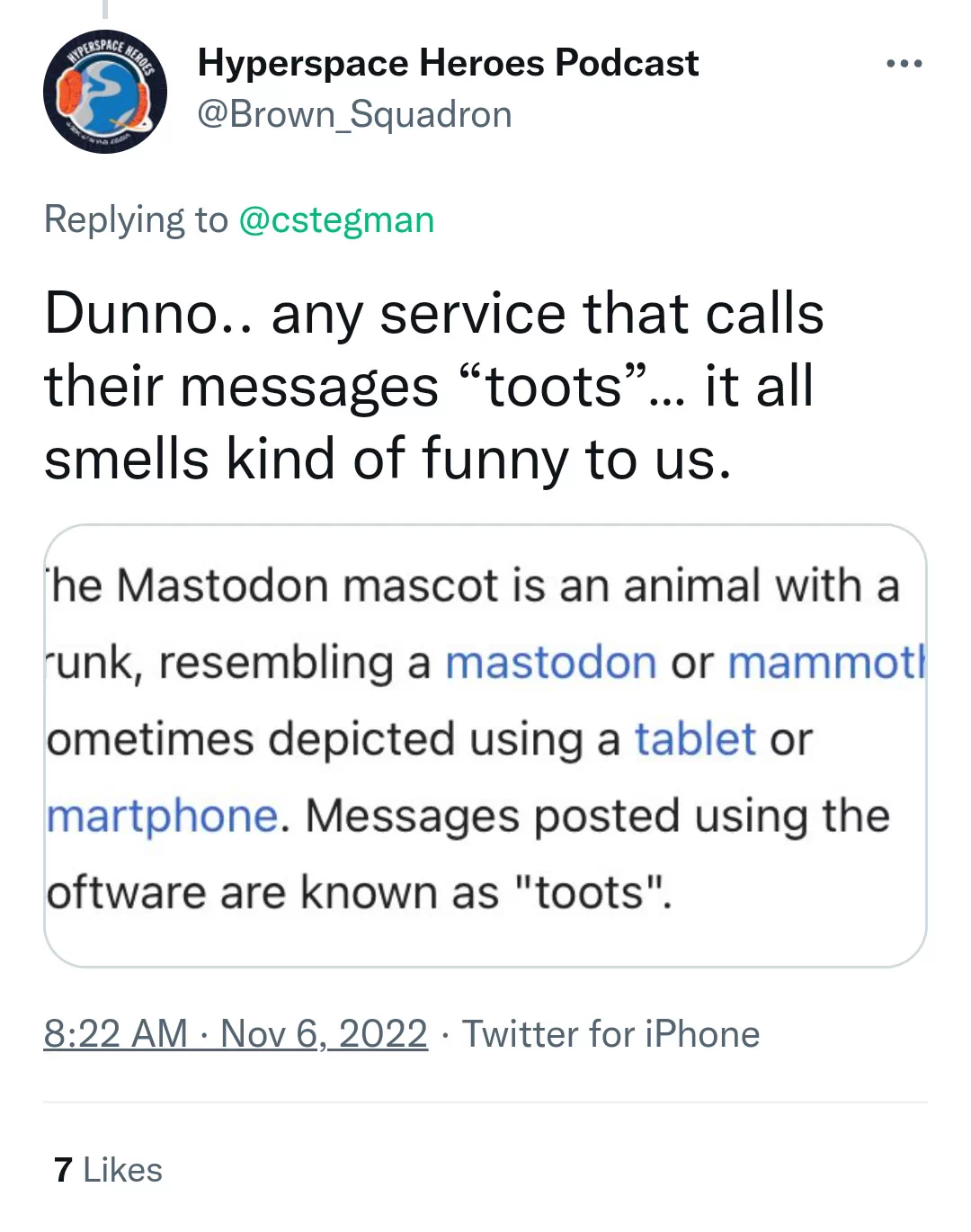Tap the Nov 6, 2022 date text
Screen dimensions: 971x1232
coord(324,1034)
